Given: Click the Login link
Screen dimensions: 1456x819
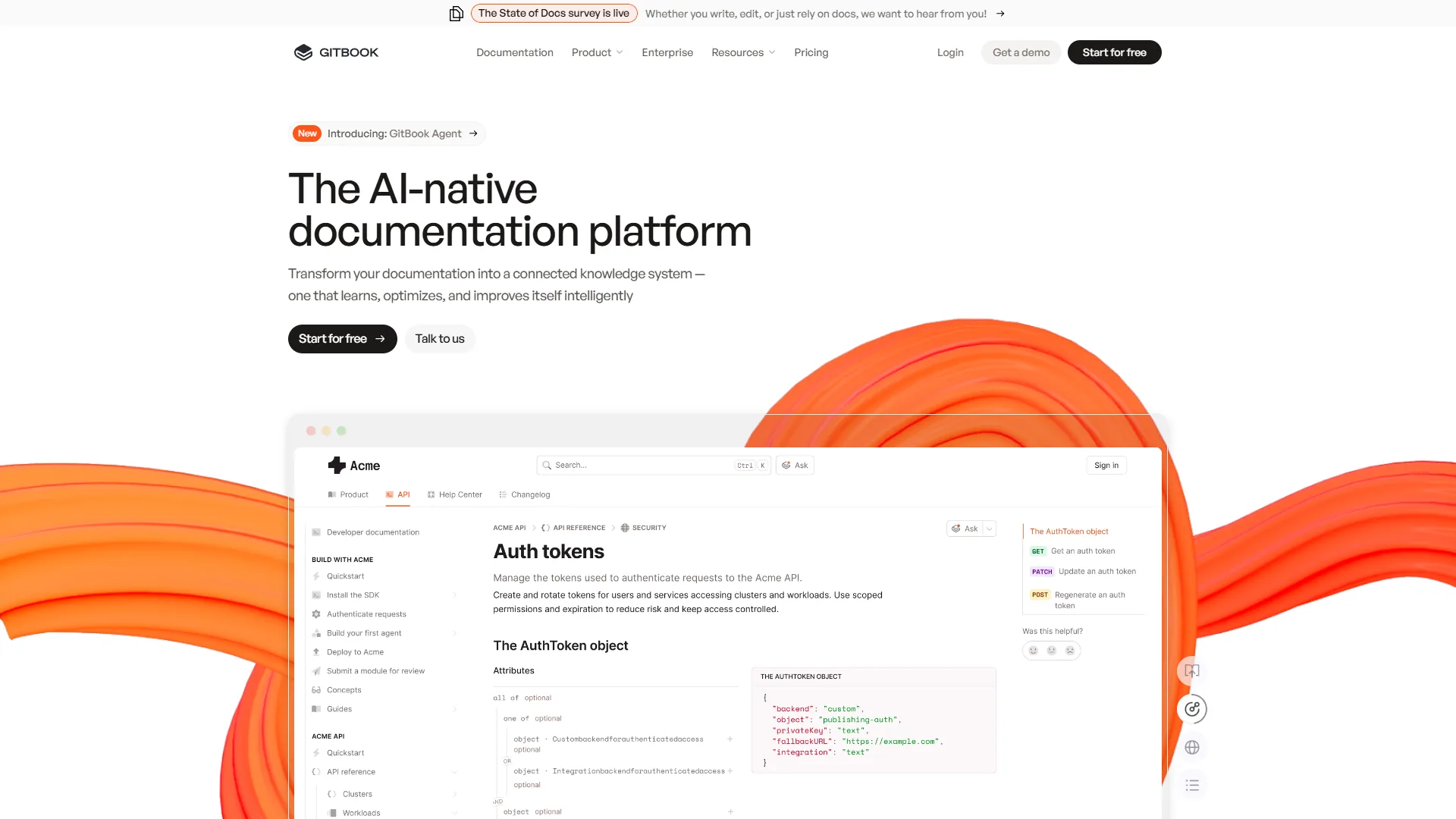Looking at the screenshot, I should click(x=950, y=52).
